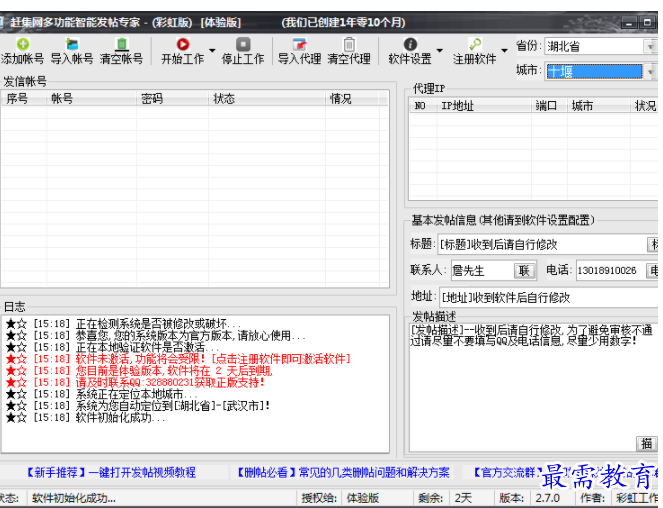Click the 情况 column header

(x=353, y=99)
